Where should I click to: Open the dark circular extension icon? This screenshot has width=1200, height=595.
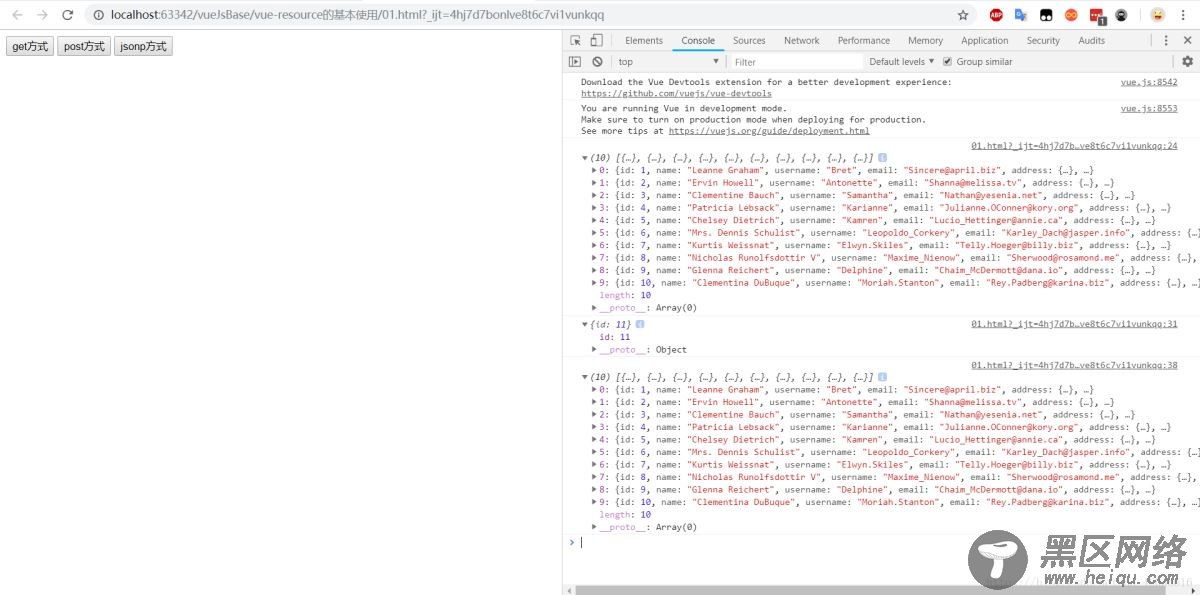click(x=1122, y=15)
